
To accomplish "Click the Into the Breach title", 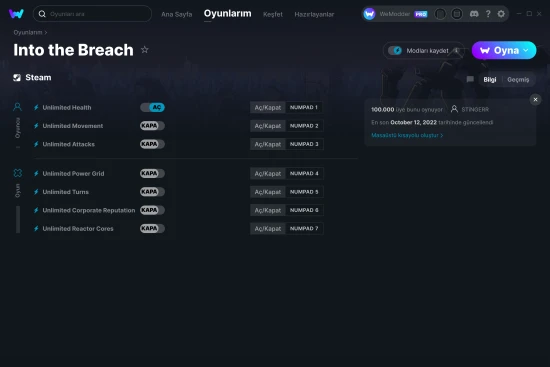I will point(73,50).
